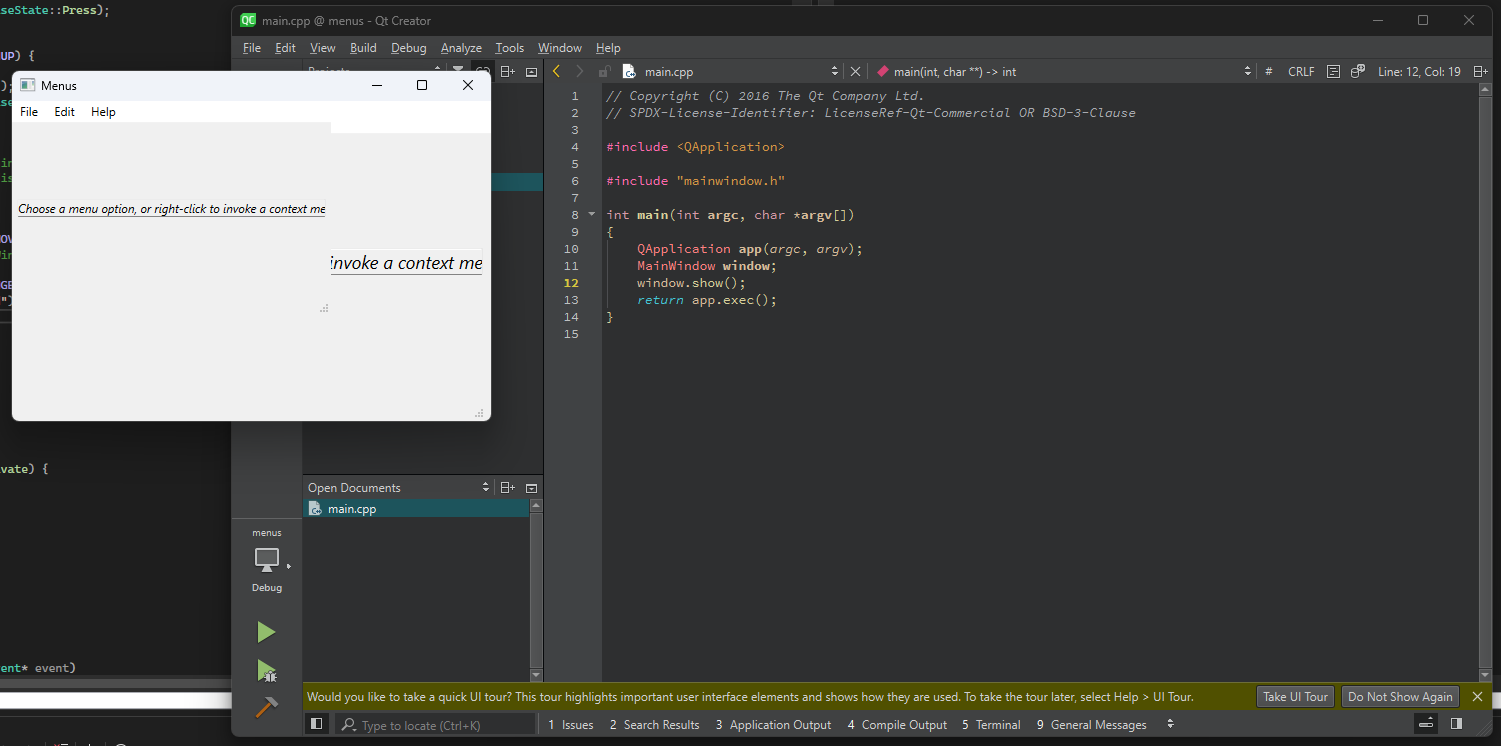Image resolution: width=1501 pixels, height=746 pixels.
Task: Run the menus project with green arrow
Action: [x=266, y=632]
